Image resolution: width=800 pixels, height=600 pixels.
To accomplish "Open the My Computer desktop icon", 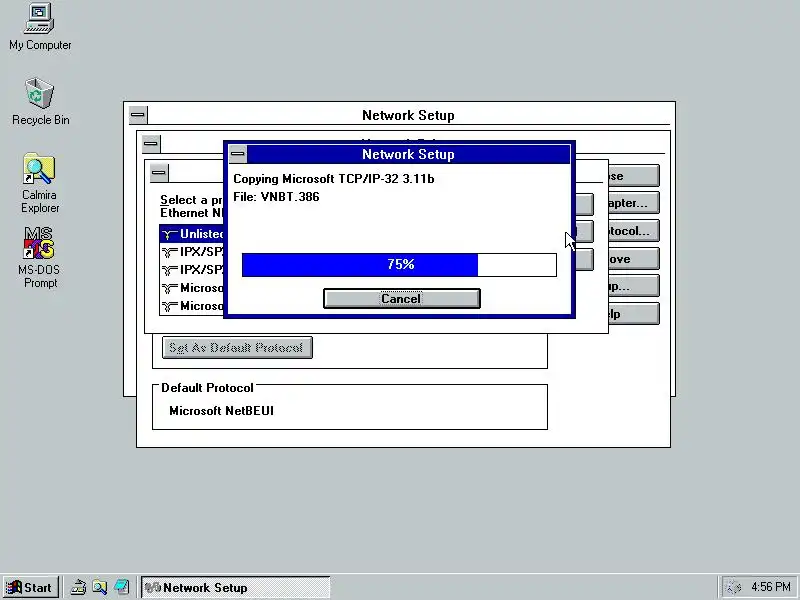I will coord(40,27).
